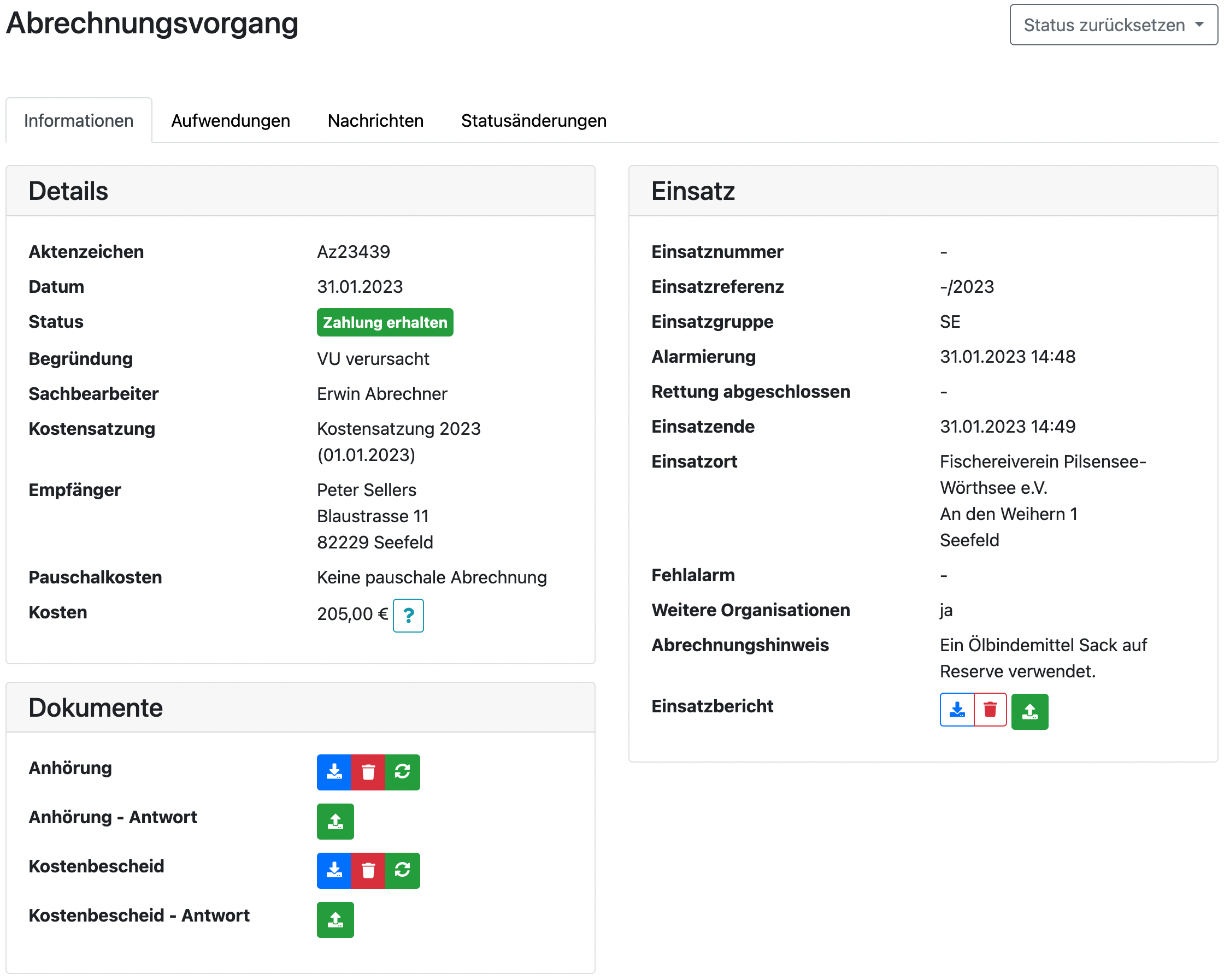1224x980 pixels.
Task: Show cost breakdown via question mark
Action: tap(408, 616)
